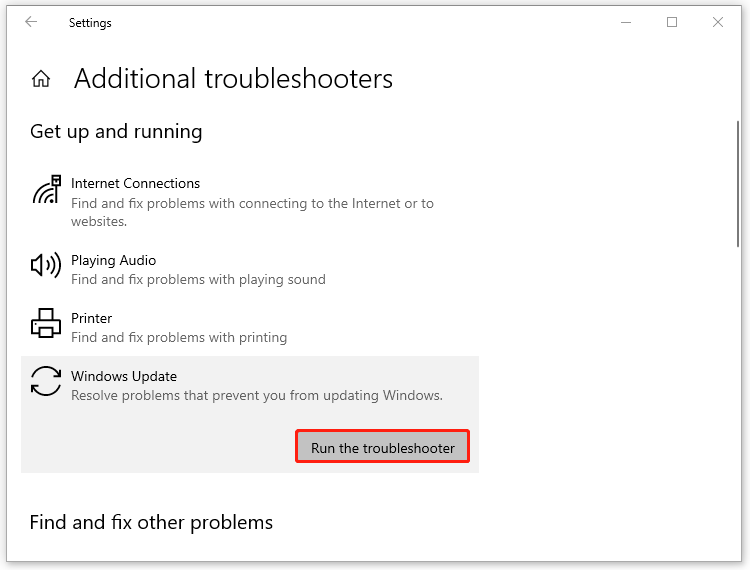Image resolution: width=750 pixels, height=570 pixels.
Task: Minimize the Settings window
Action: [x=625, y=22]
